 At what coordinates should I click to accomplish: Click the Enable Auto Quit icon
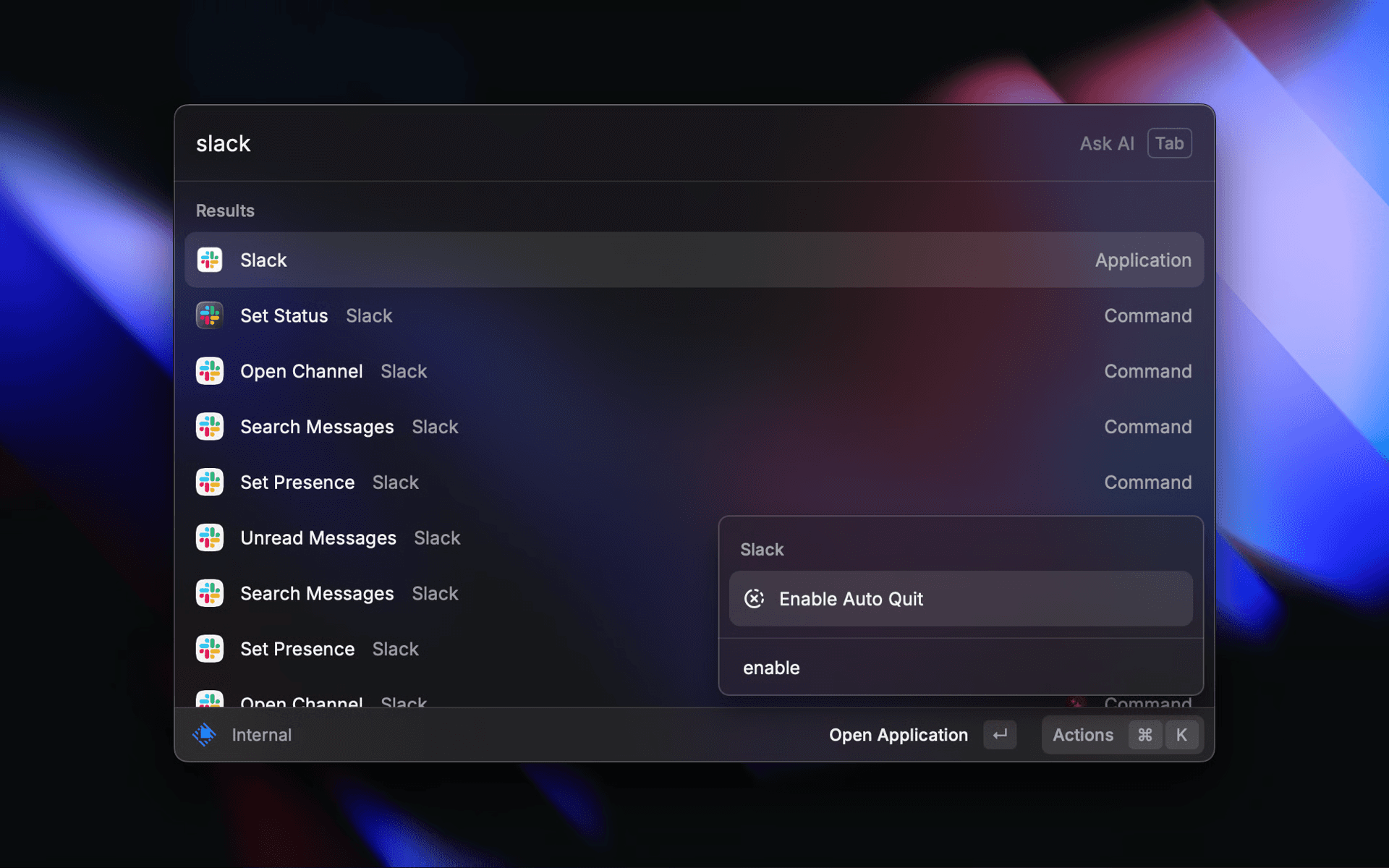(x=755, y=599)
